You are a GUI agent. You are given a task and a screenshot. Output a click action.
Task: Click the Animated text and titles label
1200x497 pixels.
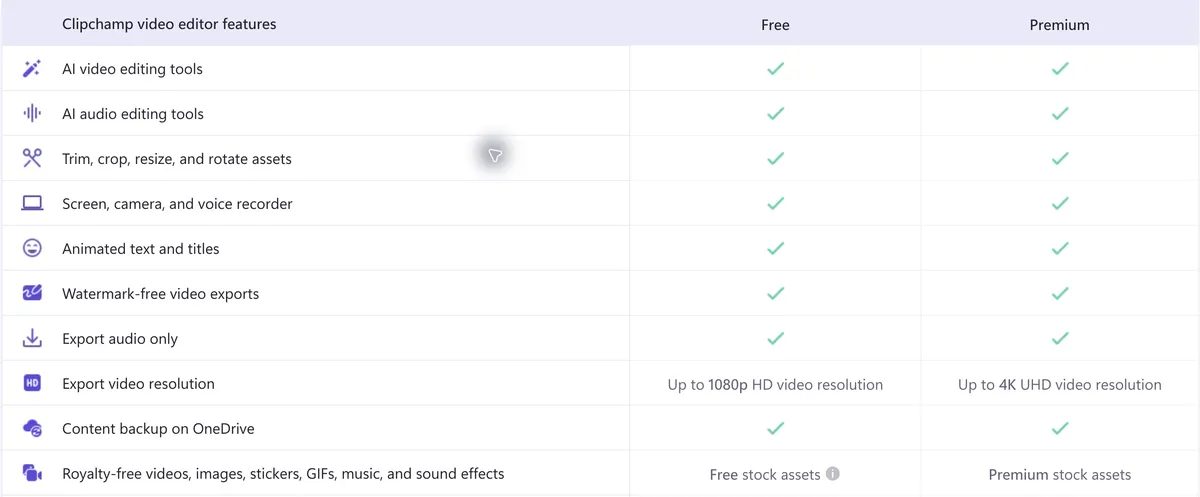pos(141,249)
